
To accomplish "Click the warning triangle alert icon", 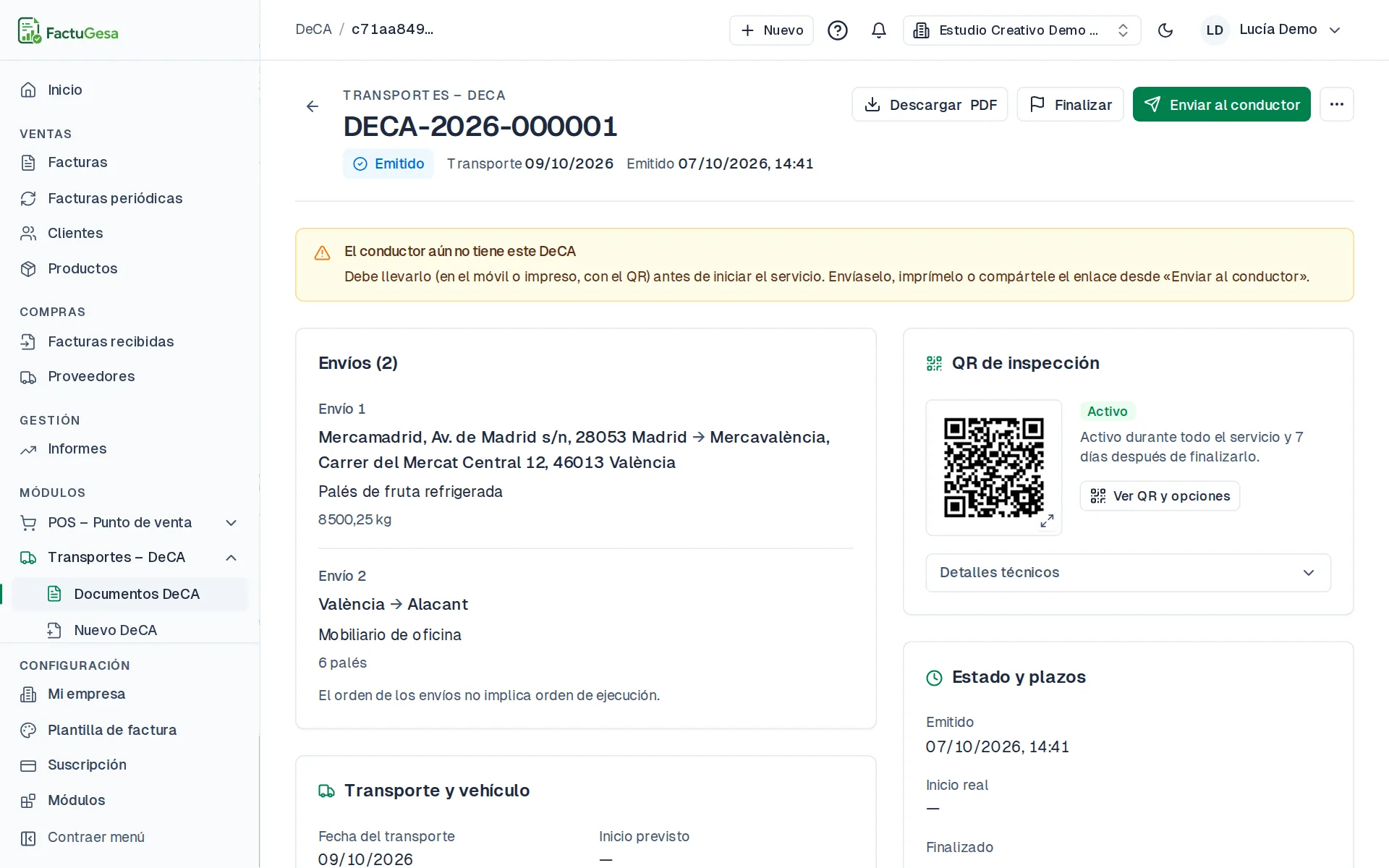I will (322, 252).
